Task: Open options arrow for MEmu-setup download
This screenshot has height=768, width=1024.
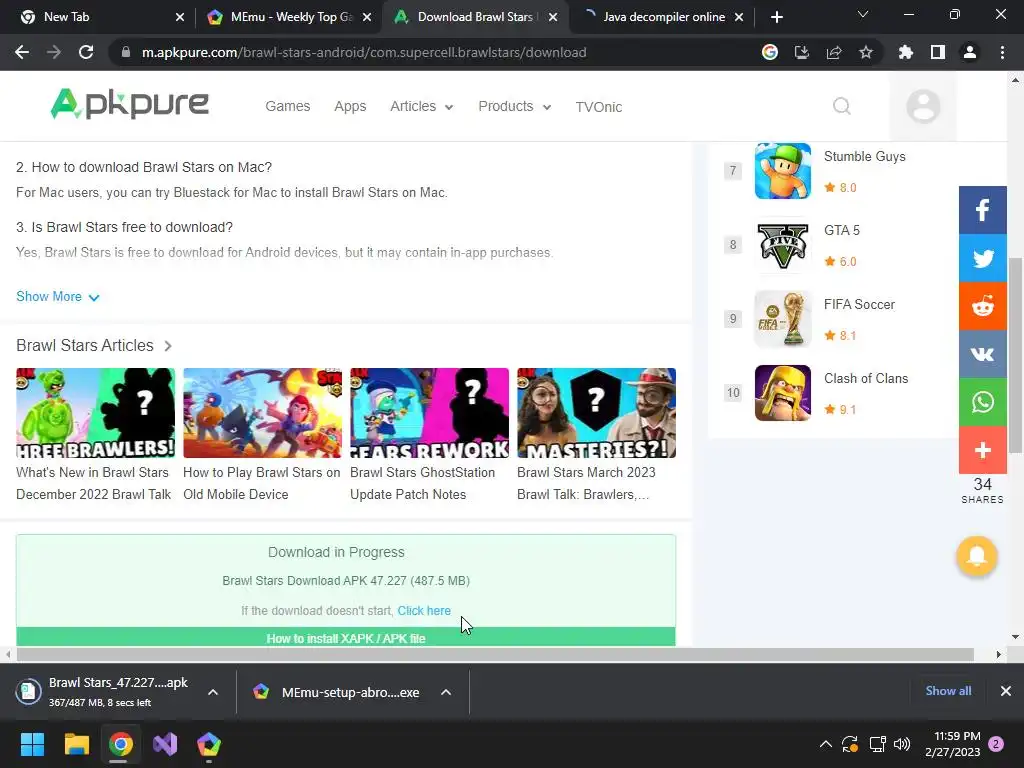Action: click(446, 692)
